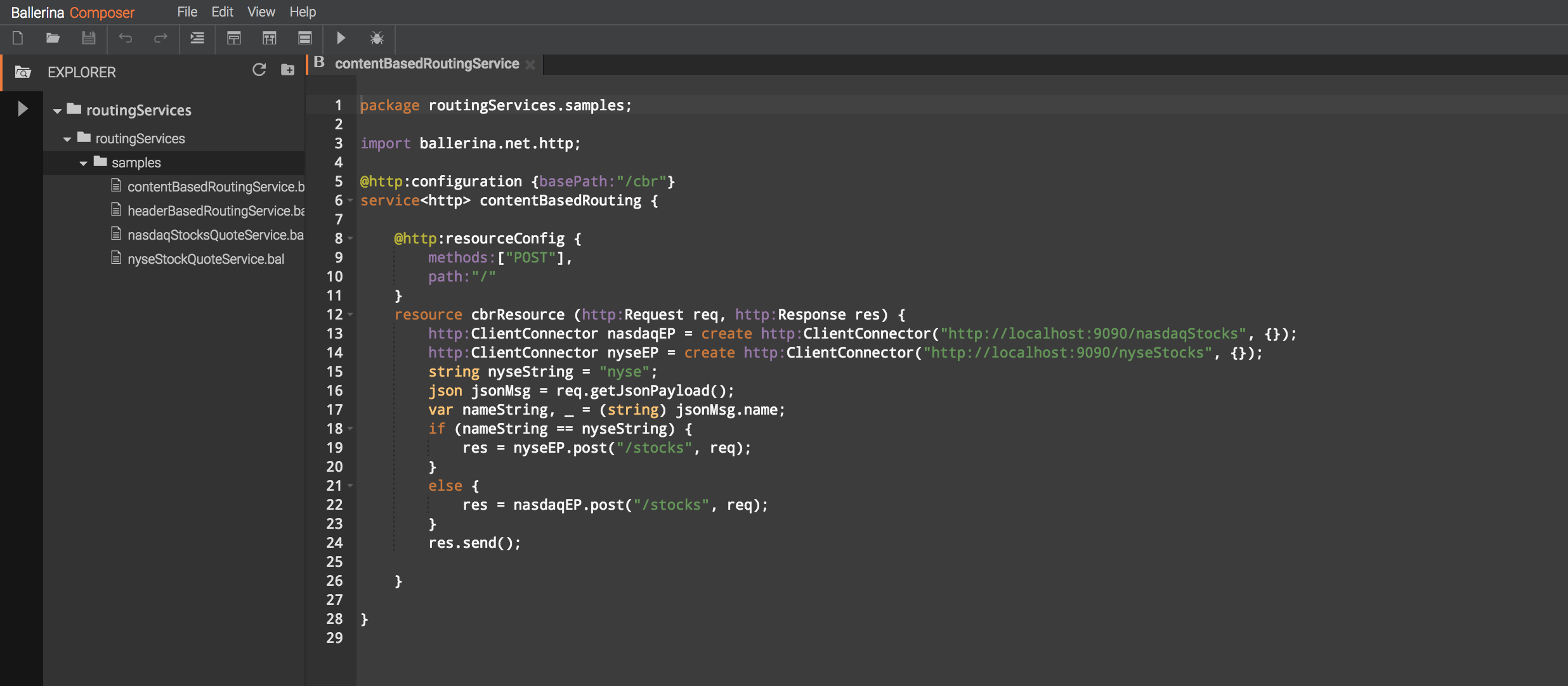Collapse the samples folder
The width and height of the screenshot is (1568, 686).
pyautogui.click(x=83, y=164)
